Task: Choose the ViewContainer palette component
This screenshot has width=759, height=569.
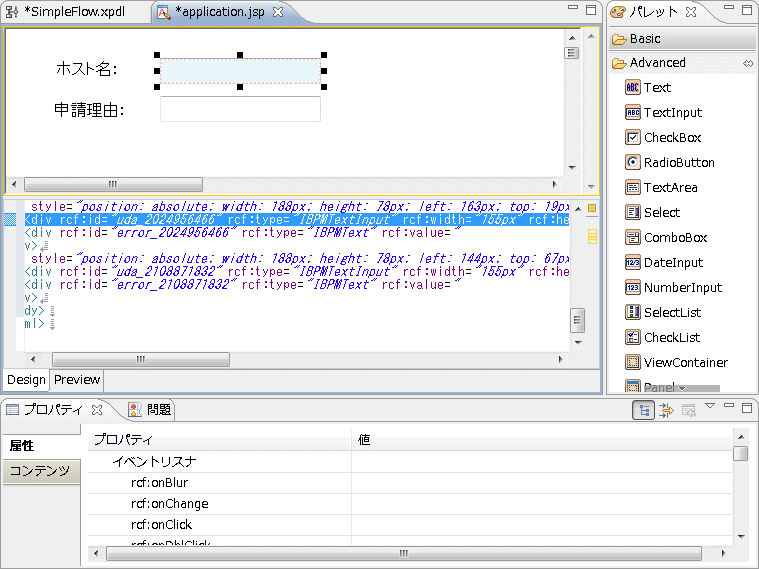Action: click(x=676, y=363)
